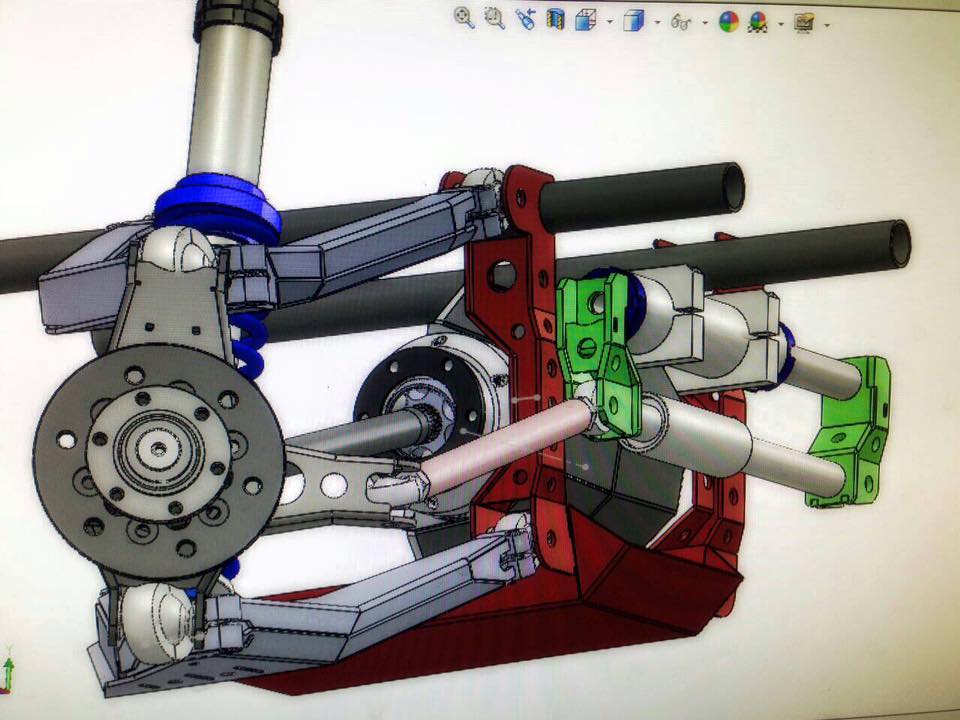Viewport: 960px width, 720px height.
Task: Open Edit Appearance color ball icon
Action: tap(729, 23)
